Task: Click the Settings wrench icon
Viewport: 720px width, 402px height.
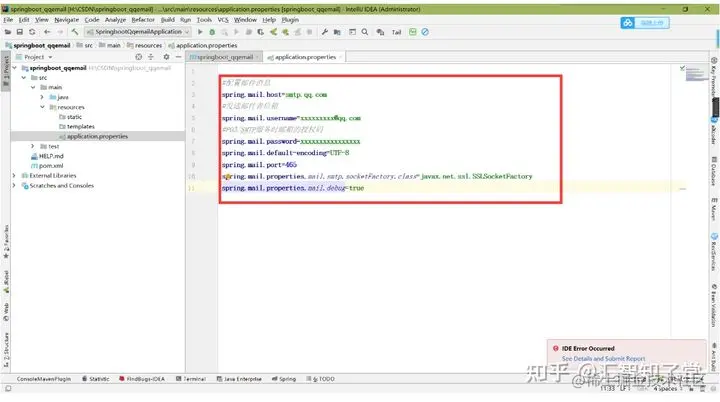Action: [325, 32]
